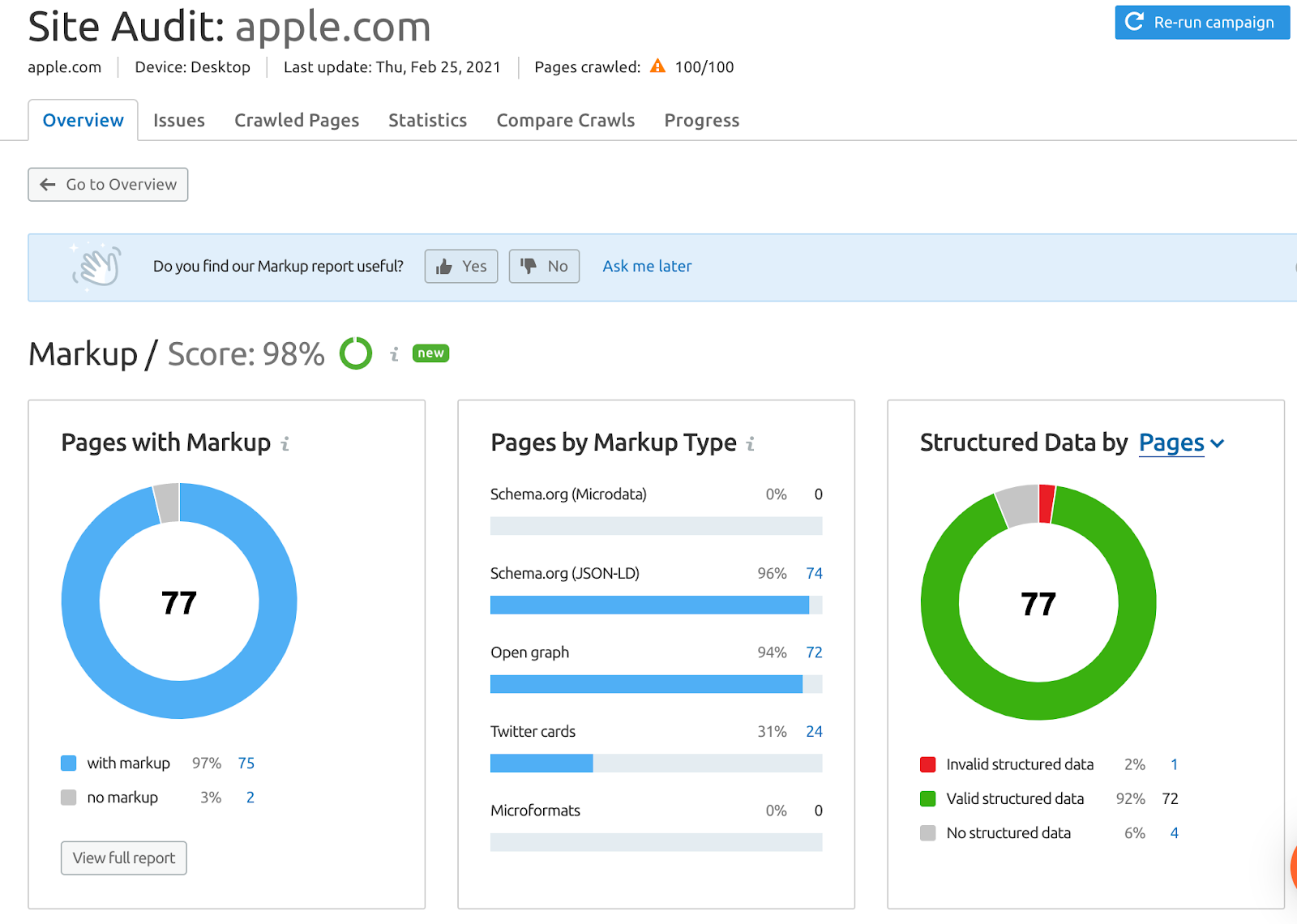Click Last update: Thu, Feb 25, 2021 text
1297x924 pixels.
[x=392, y=66]
